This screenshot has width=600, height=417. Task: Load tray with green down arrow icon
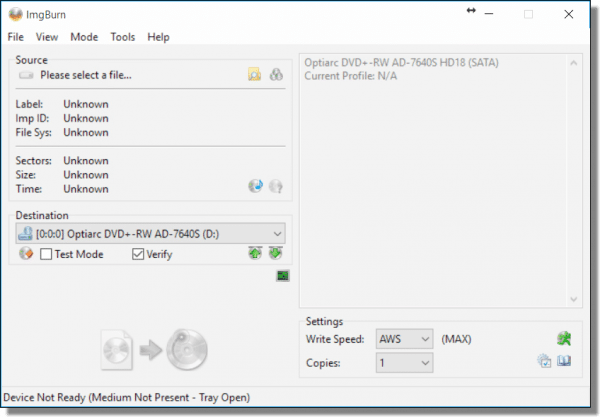point(276,253)
